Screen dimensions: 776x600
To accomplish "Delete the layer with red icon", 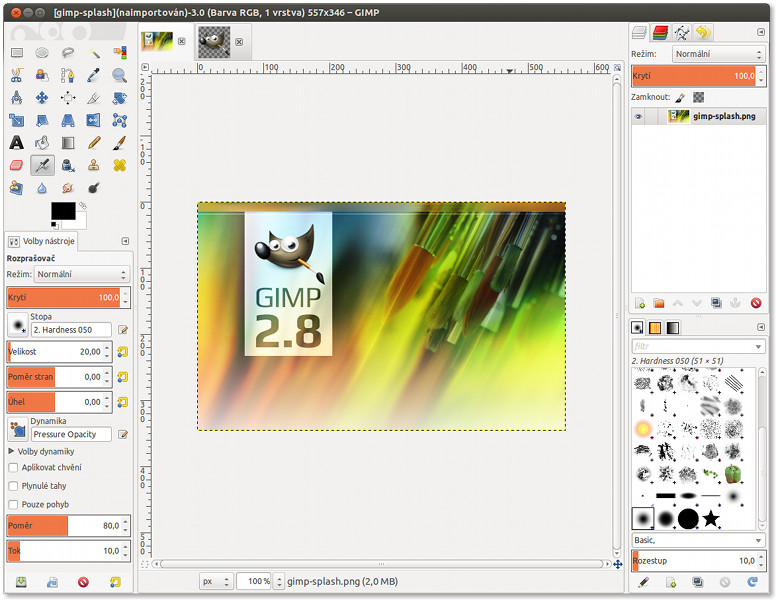I will pos(756,303).
